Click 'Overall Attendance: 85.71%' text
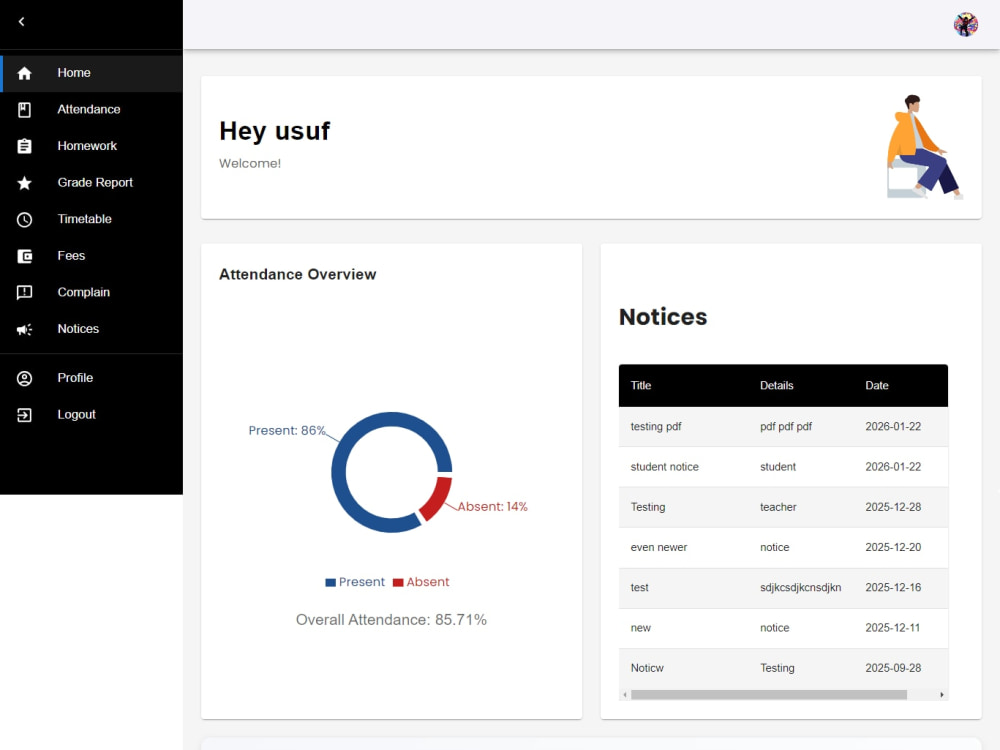 click(x=391, y=620)
